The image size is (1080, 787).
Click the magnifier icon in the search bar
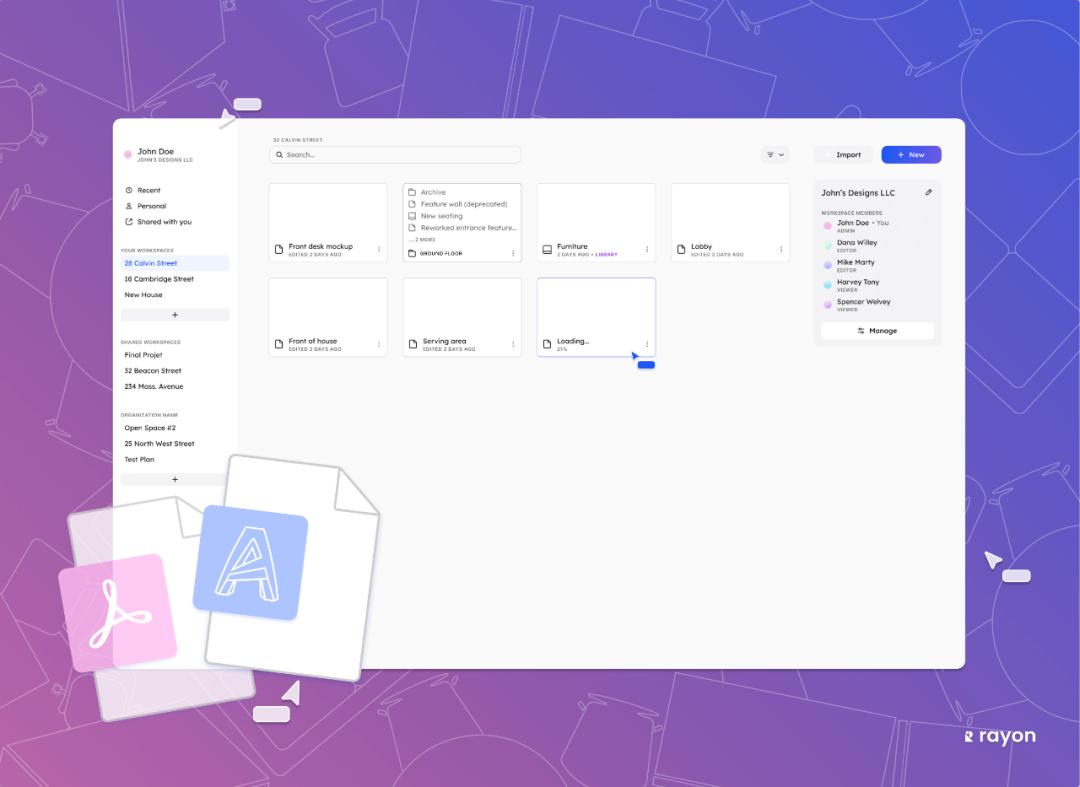coord(280,155)
